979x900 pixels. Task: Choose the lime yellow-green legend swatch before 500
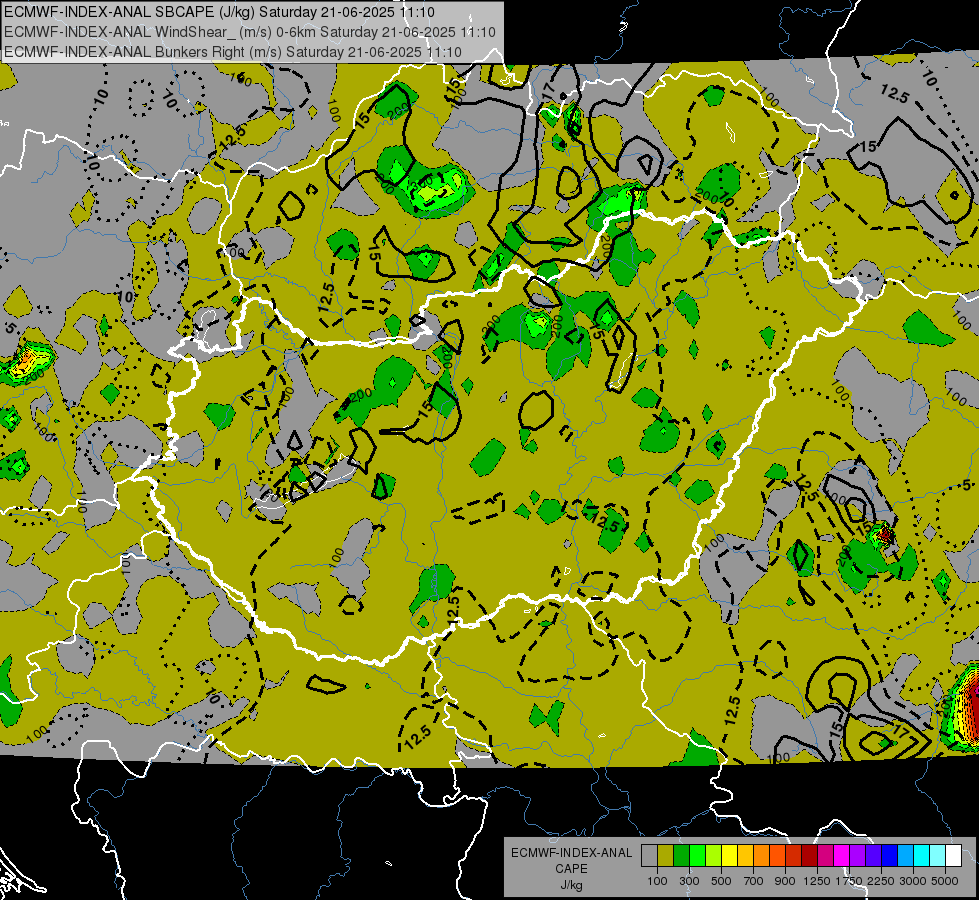point(713,855)
